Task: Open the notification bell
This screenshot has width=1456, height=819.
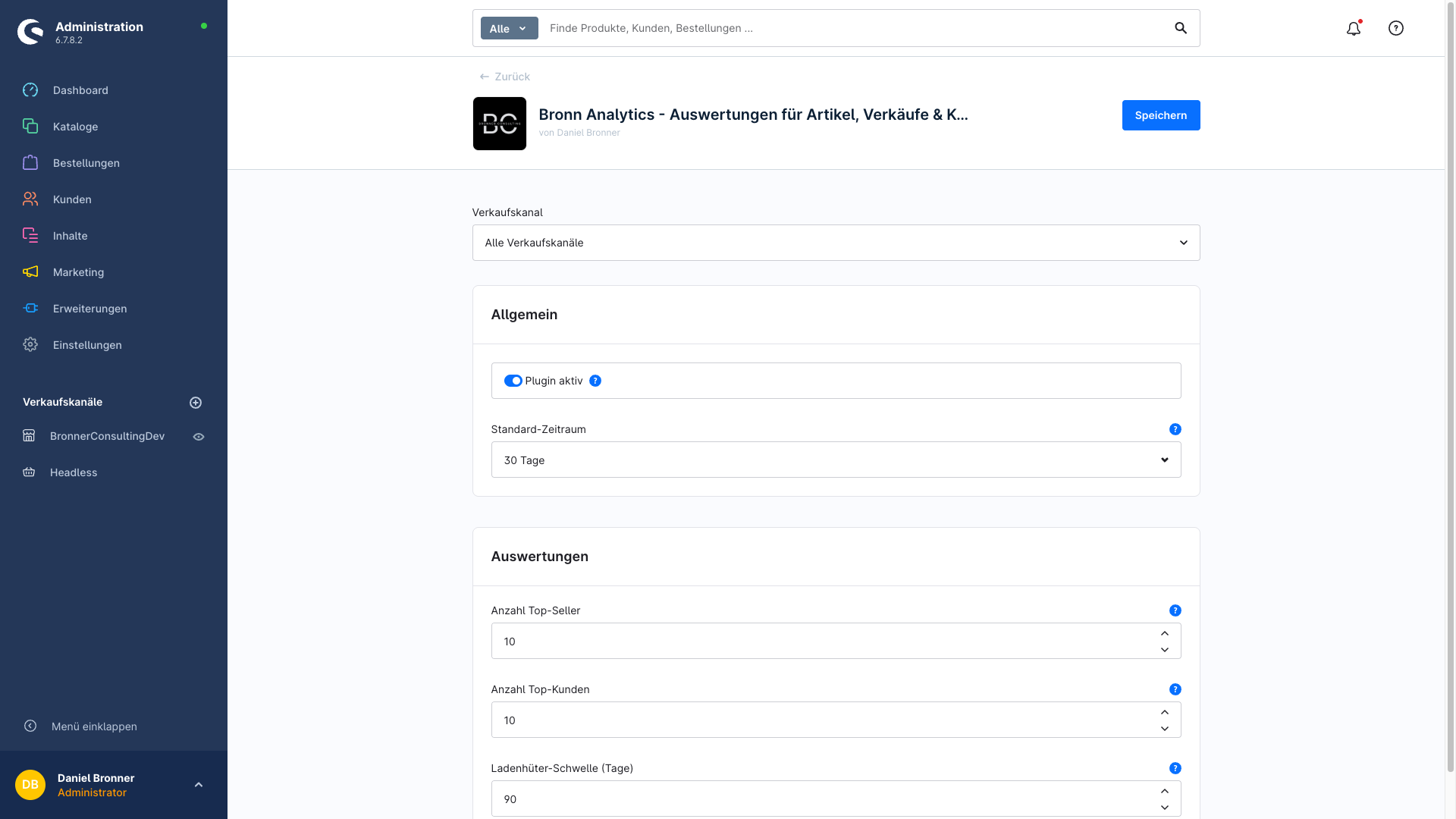Action: 1354,28
